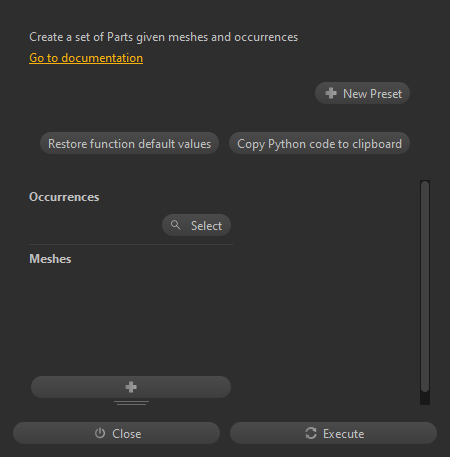Click the power icon on Close
The width and height of the screenshot is (450, 457).
[x=100, y=433]
